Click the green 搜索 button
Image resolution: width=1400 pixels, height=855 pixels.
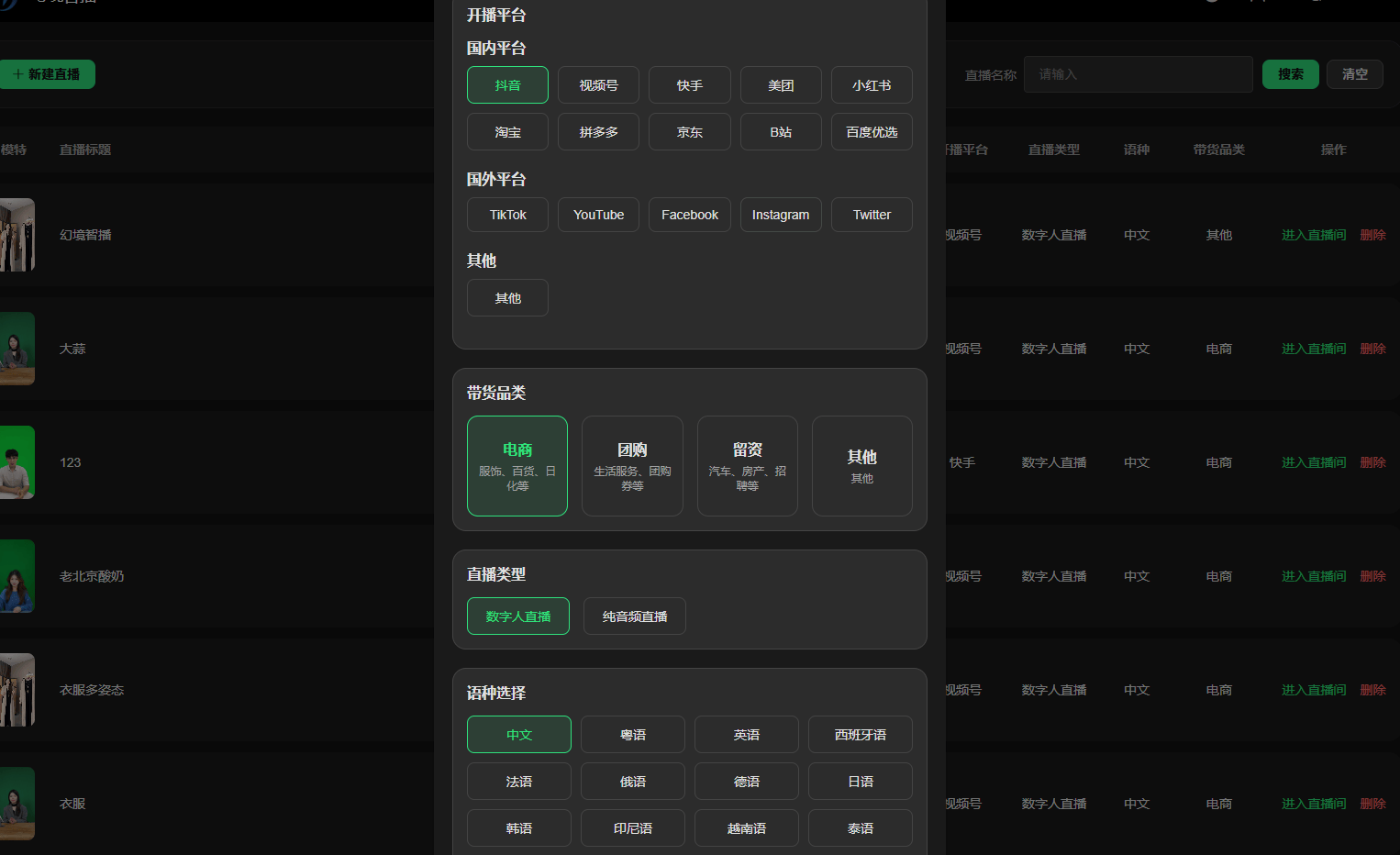(1290, 74)
